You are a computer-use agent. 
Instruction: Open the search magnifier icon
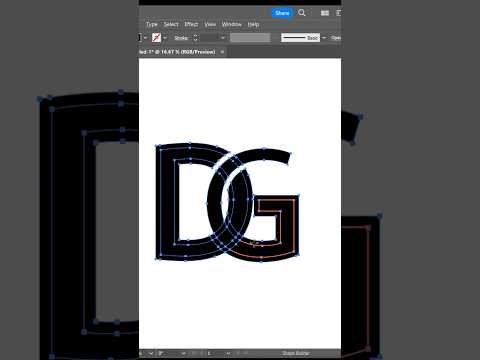[302, 13]
